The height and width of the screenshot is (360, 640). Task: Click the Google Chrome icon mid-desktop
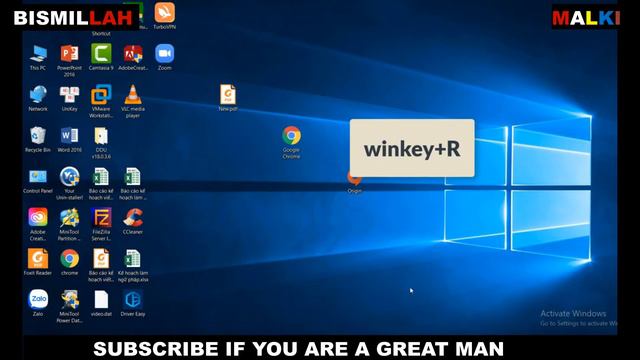click(291, 136)
